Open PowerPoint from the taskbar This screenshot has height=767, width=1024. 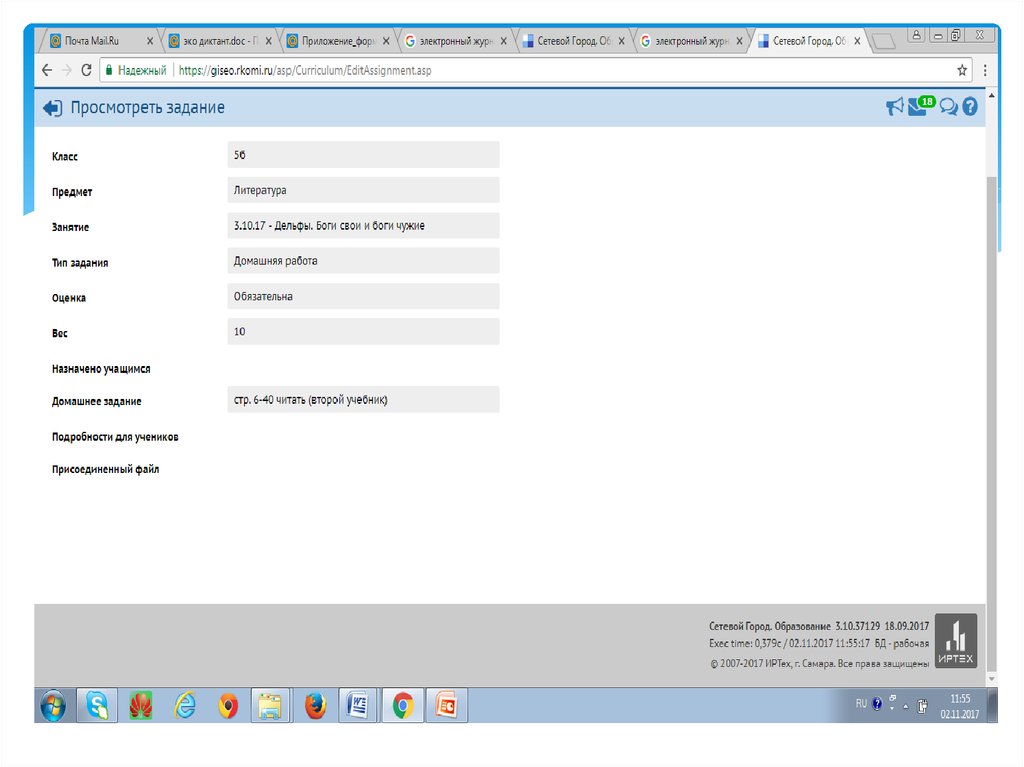coord(447,706)
